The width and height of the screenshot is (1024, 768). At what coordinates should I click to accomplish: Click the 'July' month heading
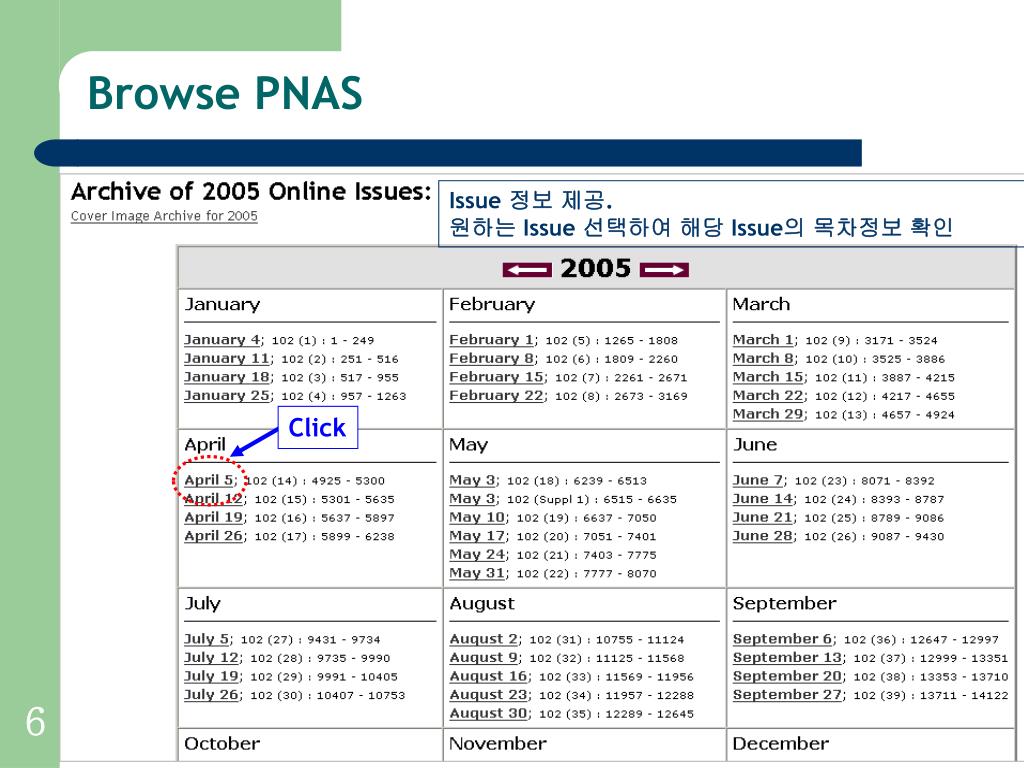[x=202, y=604]
